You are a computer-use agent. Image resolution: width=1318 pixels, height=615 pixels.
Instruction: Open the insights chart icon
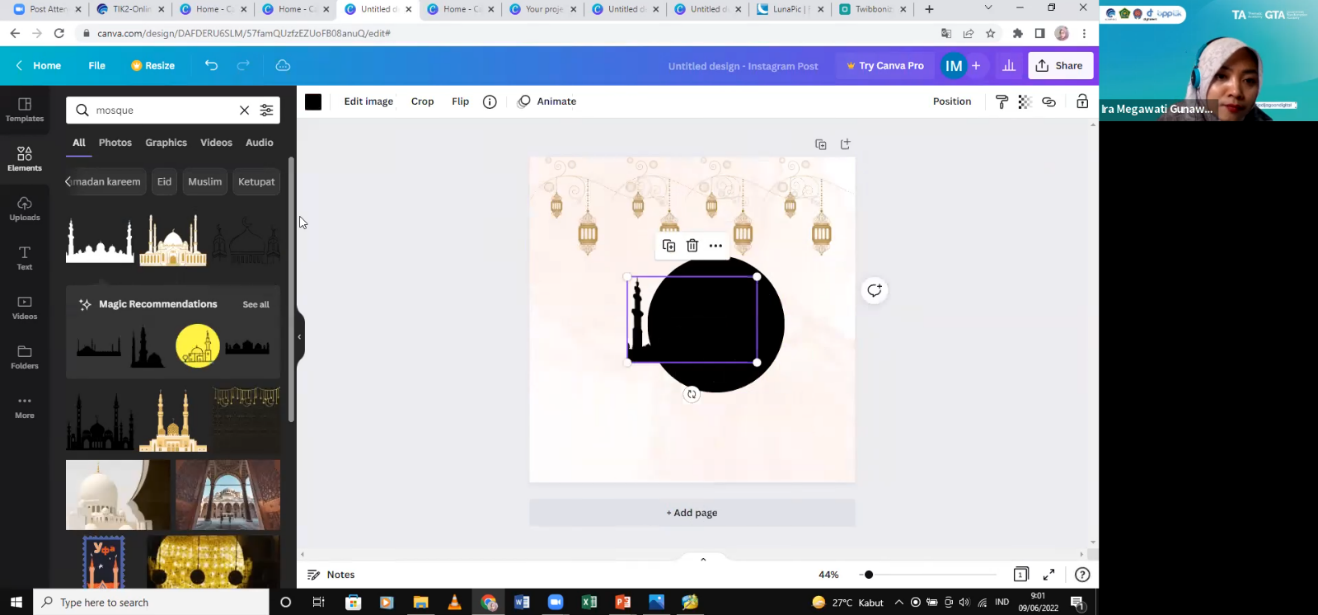click(1009, 66)
